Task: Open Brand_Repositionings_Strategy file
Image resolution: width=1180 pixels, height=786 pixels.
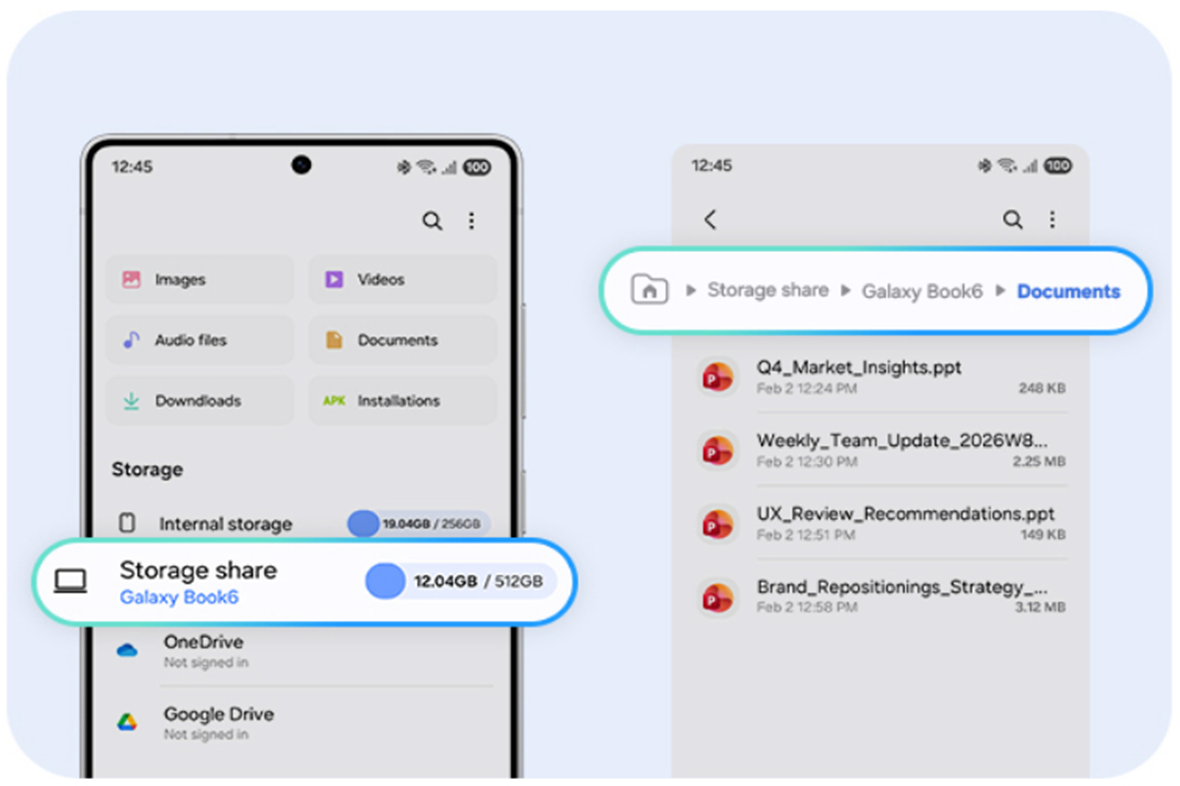Action: pyautogui.click(x=880, y=596)
